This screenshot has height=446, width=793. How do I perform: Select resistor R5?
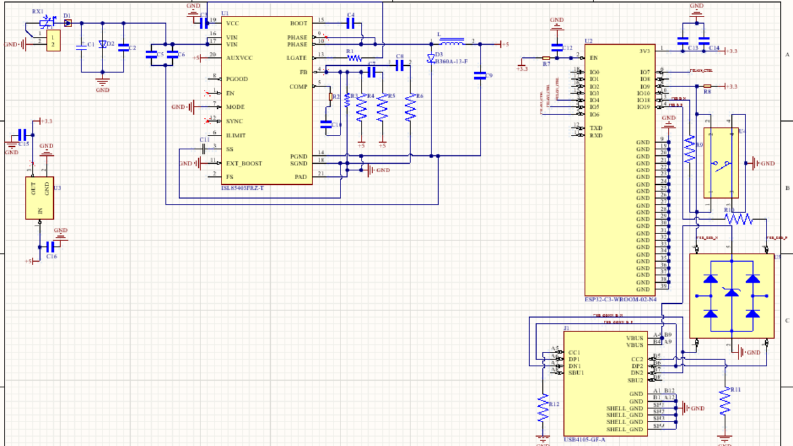[x=382, y=108]
